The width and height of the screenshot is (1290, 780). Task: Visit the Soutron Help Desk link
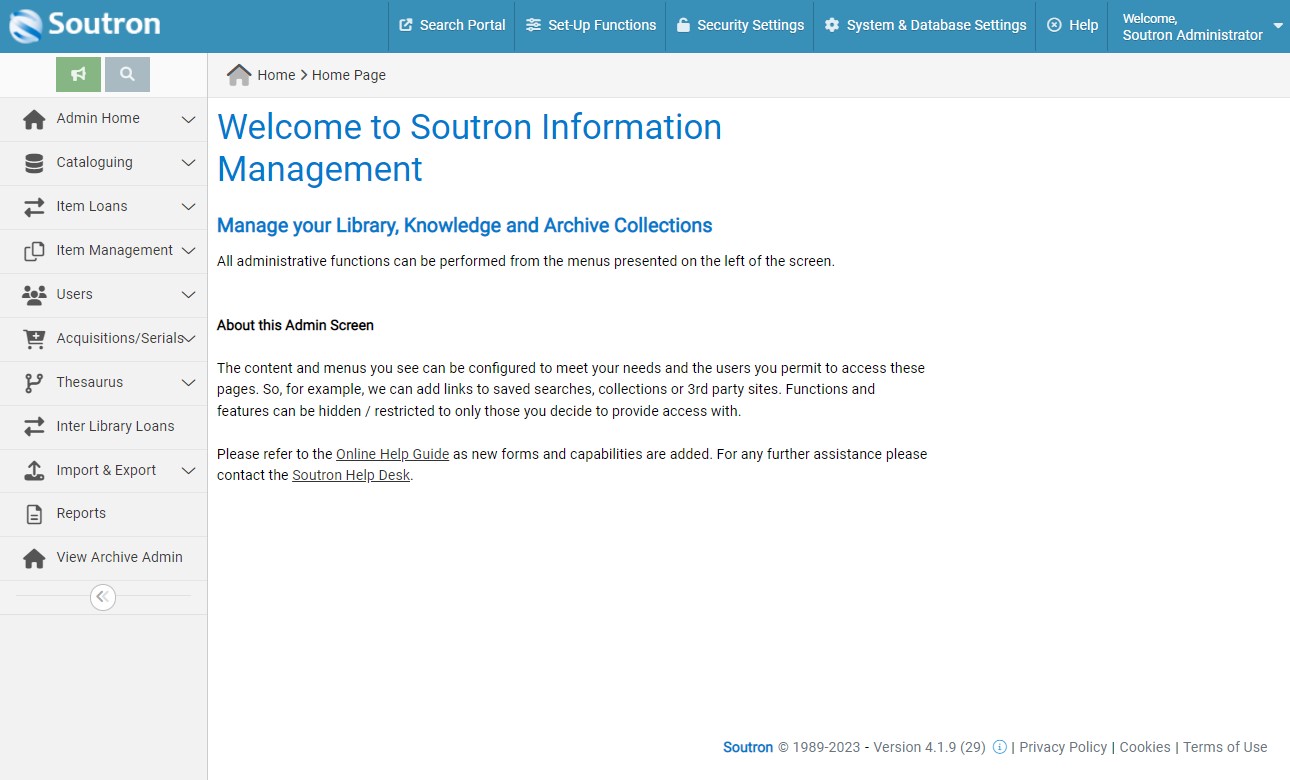(350, 475)
